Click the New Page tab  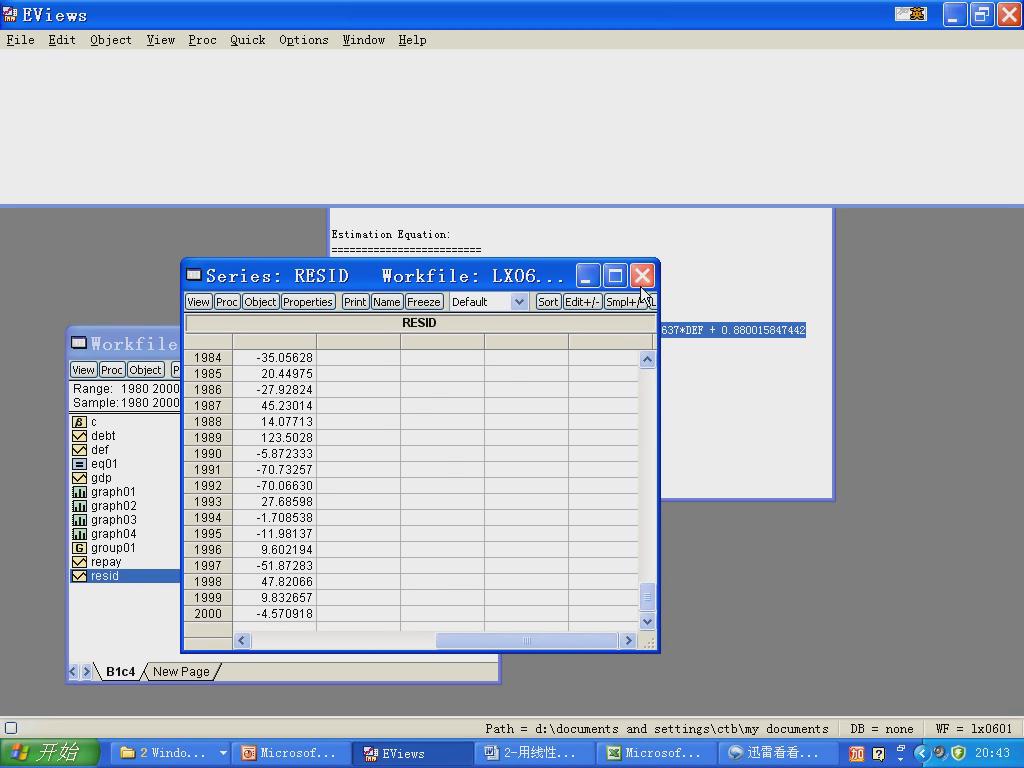click(x=181, y=671)
